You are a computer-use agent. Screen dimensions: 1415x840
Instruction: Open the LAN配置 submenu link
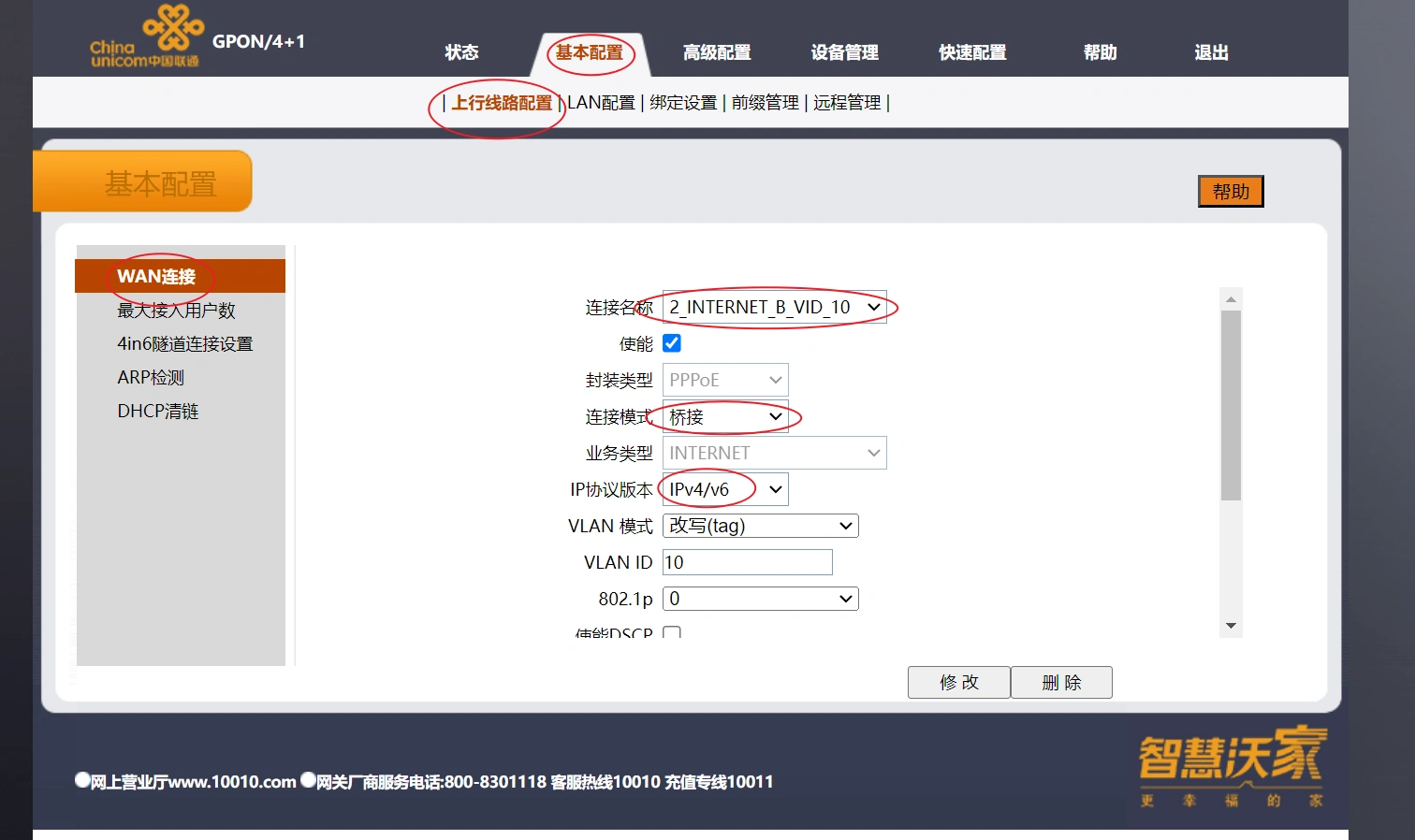(x=601, y=103)
